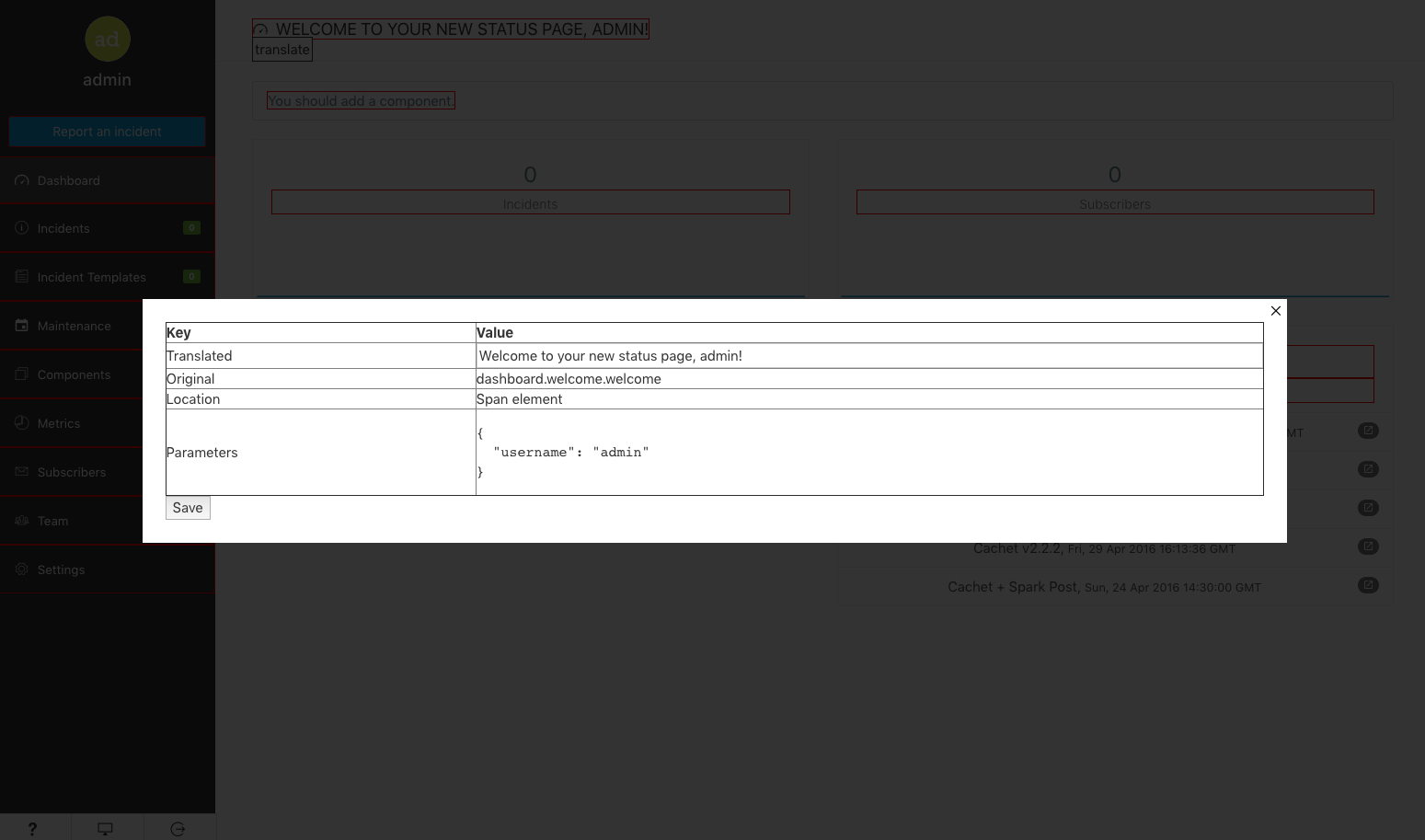Viewport: 1425px width, 840px height.
Task: Click the 'Translated' key cell
Action: pyautogui.click(x=321, y=356)
